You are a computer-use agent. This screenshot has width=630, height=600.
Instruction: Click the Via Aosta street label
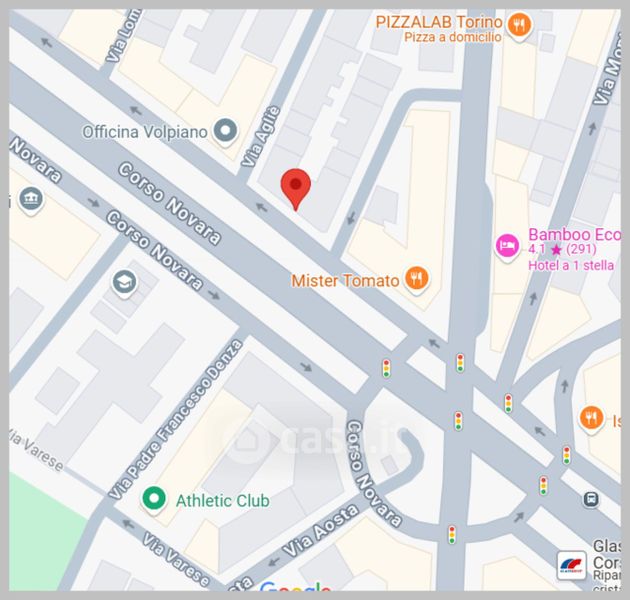320,531
